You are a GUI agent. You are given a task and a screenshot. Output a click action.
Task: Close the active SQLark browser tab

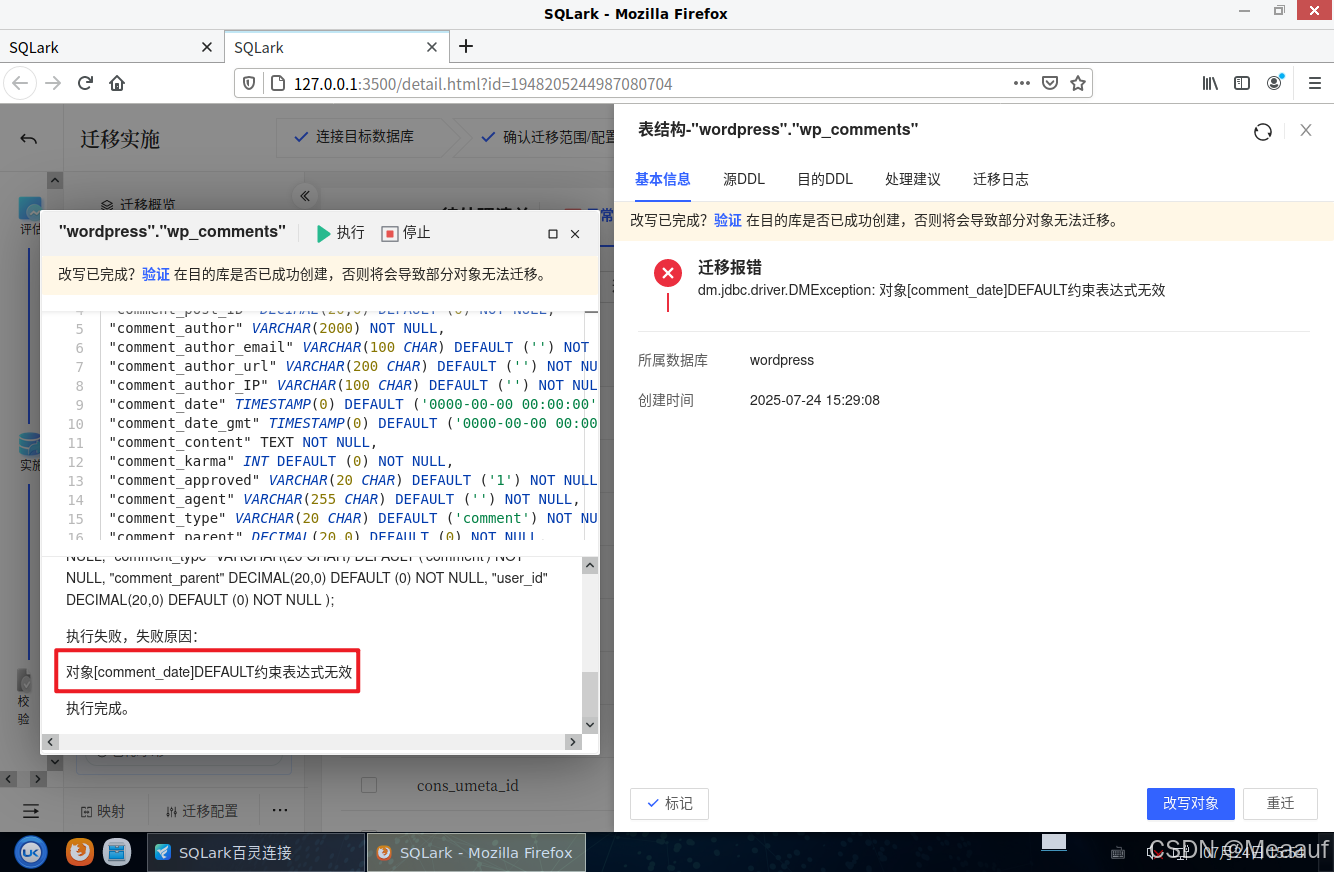pyautogui.click(x=432, y=47)
